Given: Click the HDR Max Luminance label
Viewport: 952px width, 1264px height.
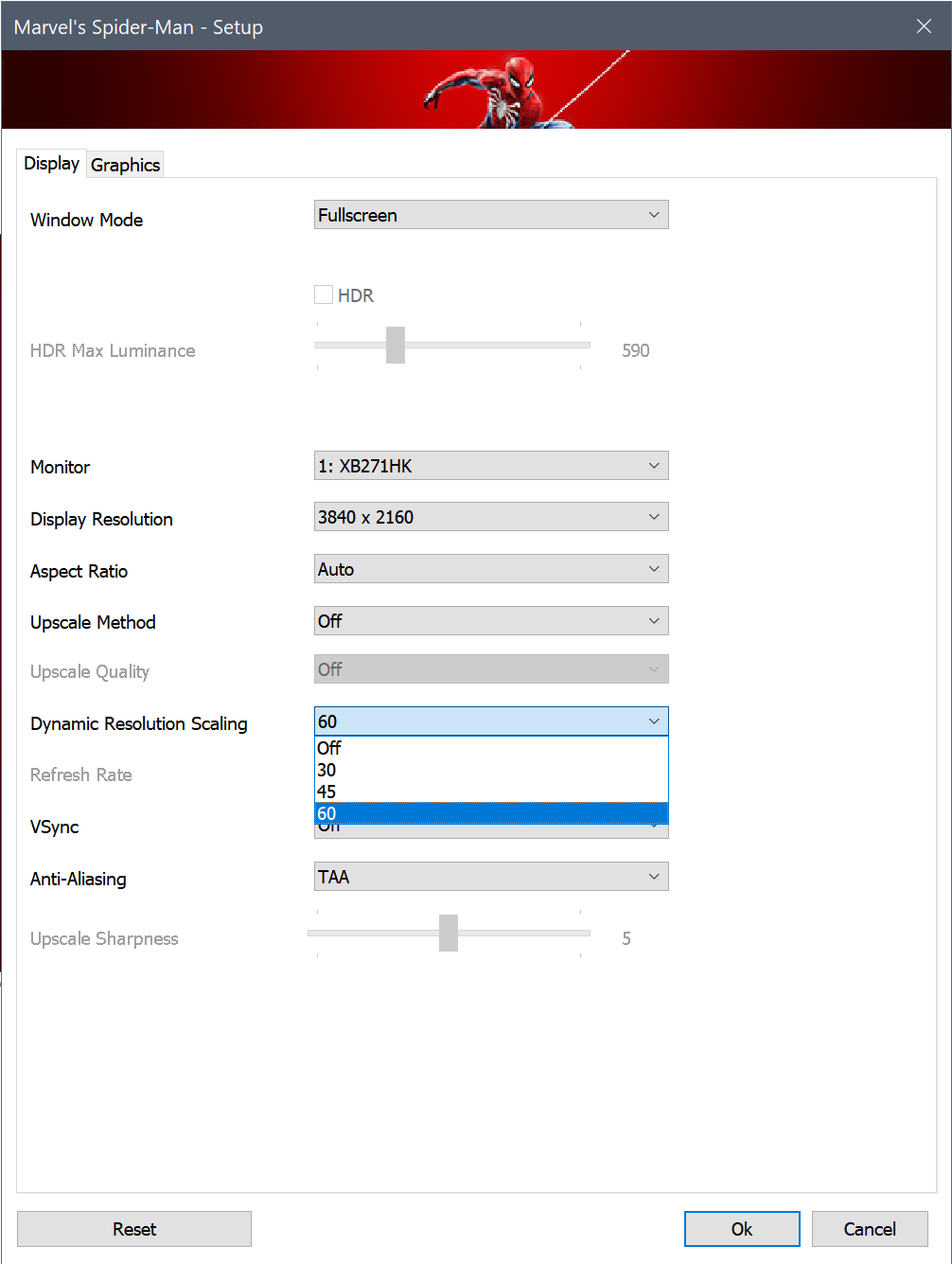Looking at the screenshot, I should [x=113, y=350].
